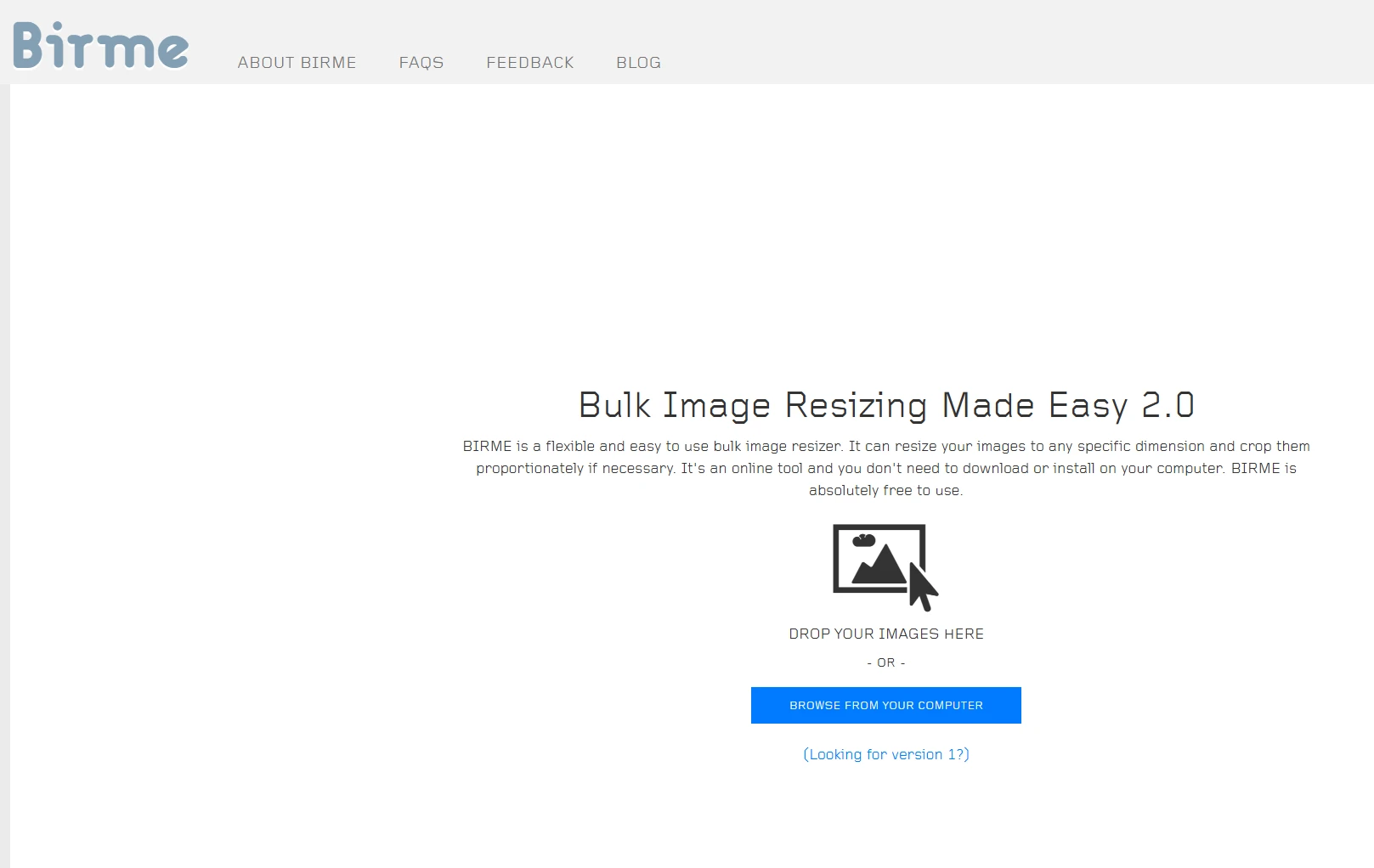The width and height of the screenshot is (1374, 868).
Task: Click the image drop picture icon
Action: click(885, 567)
